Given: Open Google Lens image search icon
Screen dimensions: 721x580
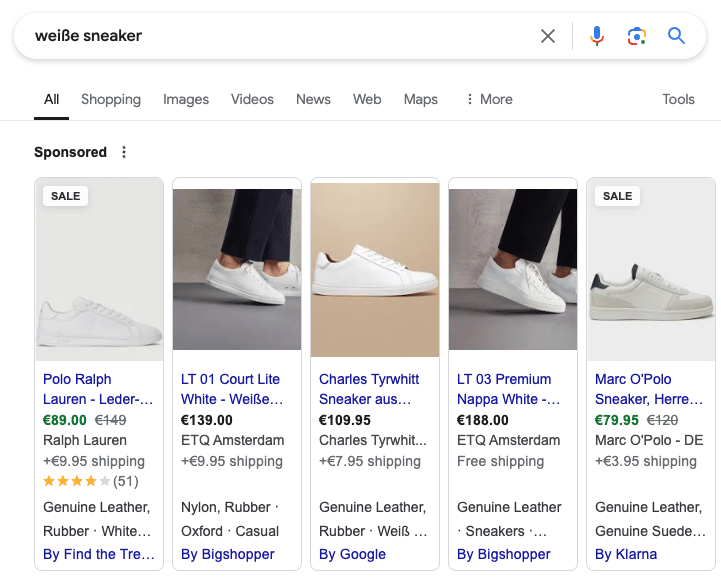Looking at the screenshot, I should (636, 36).
